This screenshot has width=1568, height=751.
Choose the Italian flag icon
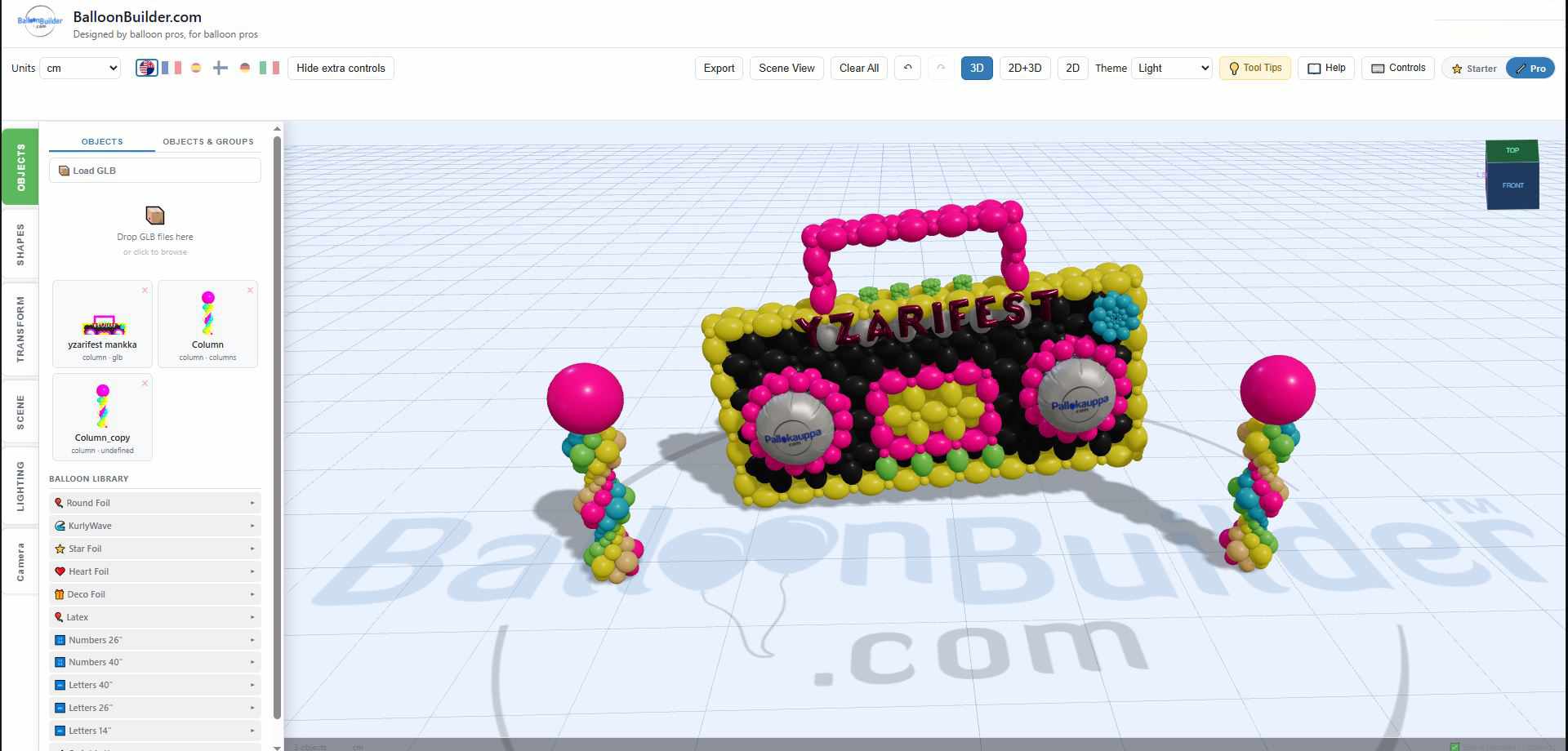point(269,68)
